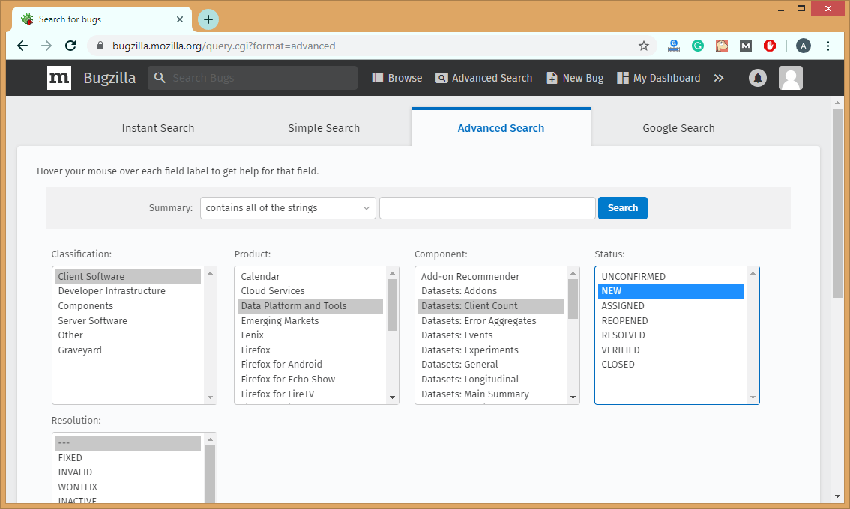Click the Summary text input field
The height and width of the screenshot is (509, 850).
(x=487, y=208)
